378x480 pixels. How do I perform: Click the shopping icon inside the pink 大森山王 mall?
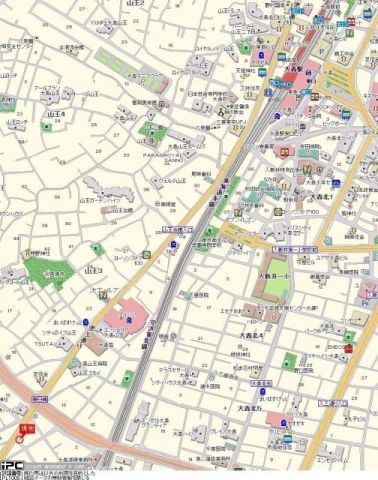coord(129,321)
